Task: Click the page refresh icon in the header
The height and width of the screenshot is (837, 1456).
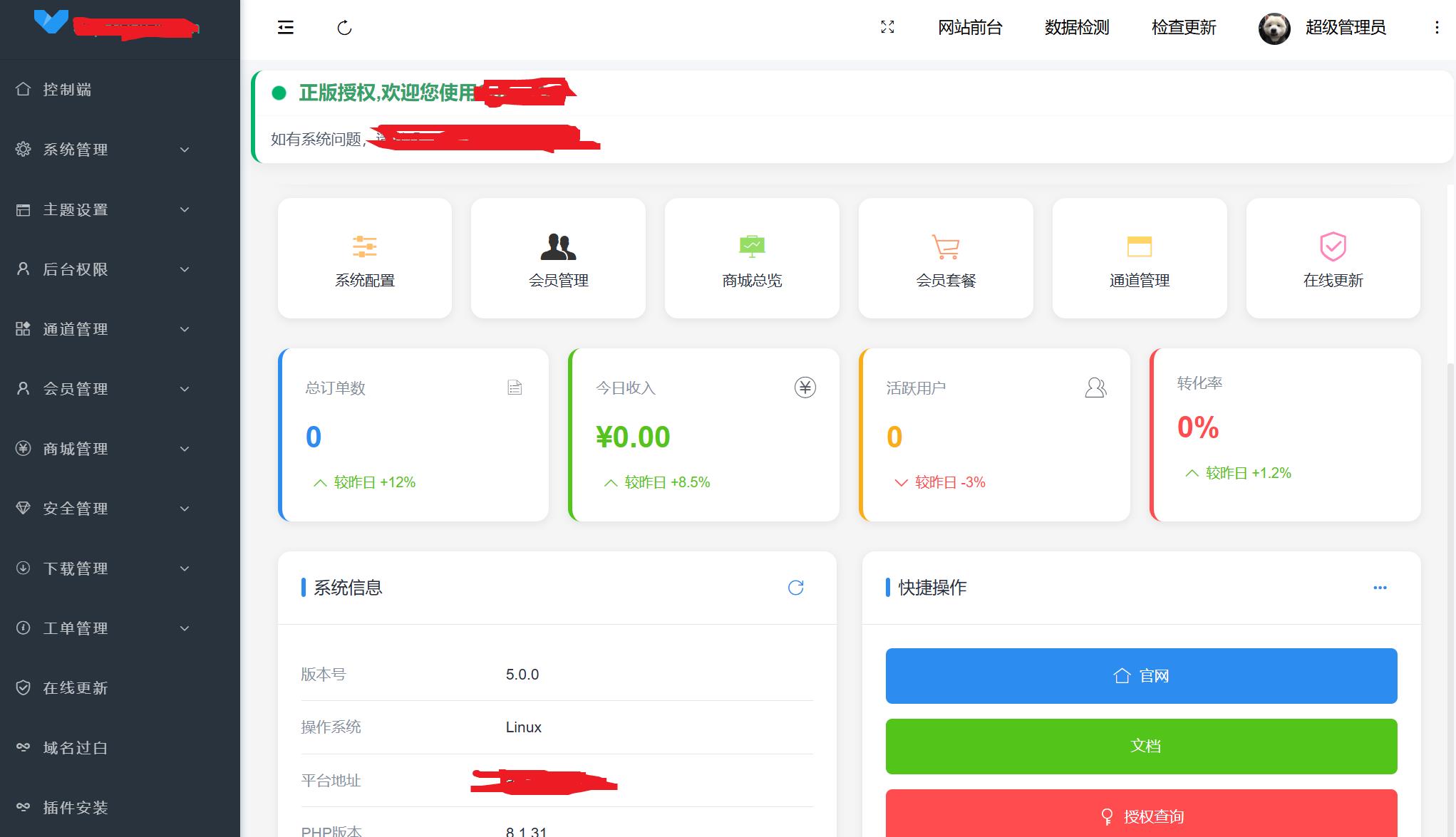Action: pyautogui.click(x=344, y=28)
